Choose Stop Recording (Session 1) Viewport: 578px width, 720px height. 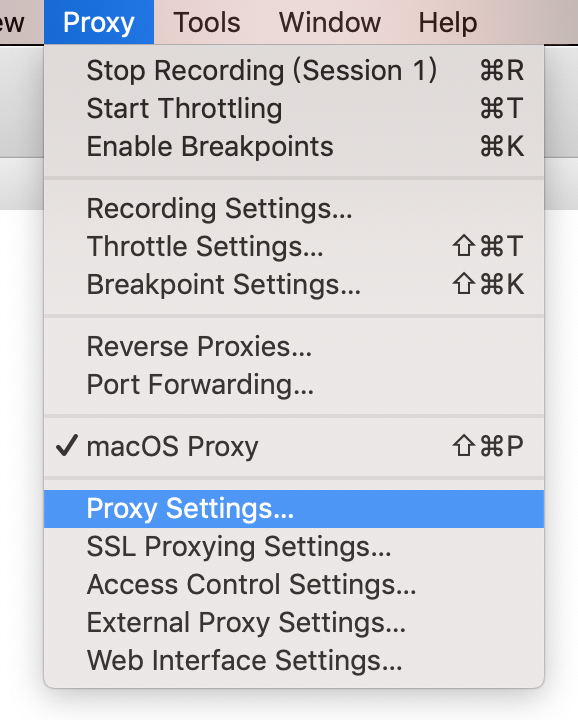click(294, 71)
